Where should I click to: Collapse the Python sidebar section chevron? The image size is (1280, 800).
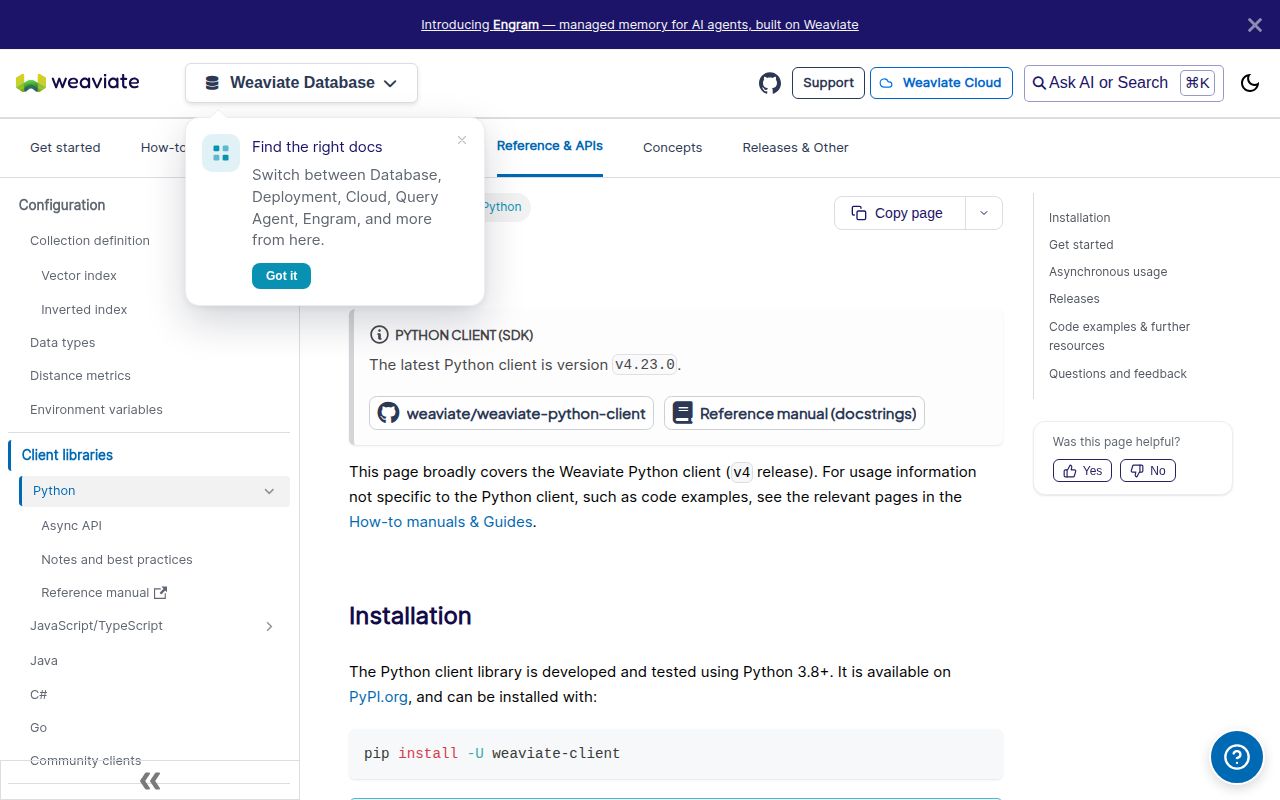(269, 491)
